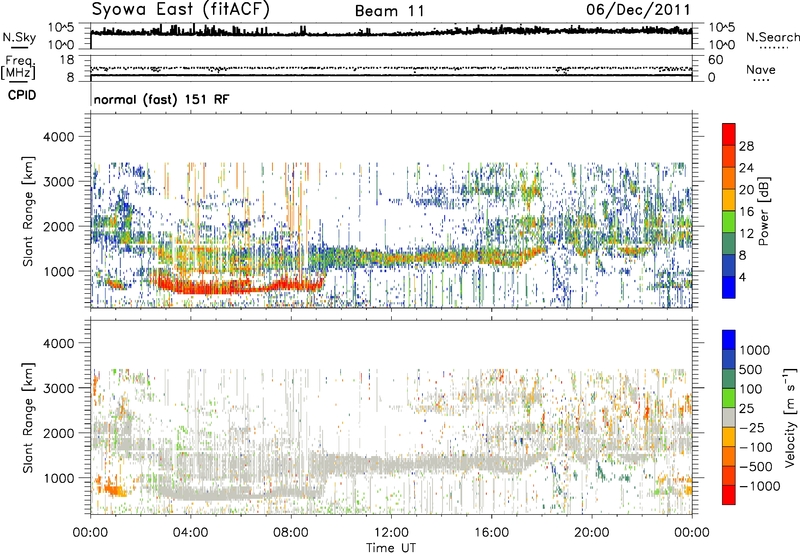Click the '12:00' time axis label
Image resolution: width=800 pixels, height=554 pixels.
(391, 533)
